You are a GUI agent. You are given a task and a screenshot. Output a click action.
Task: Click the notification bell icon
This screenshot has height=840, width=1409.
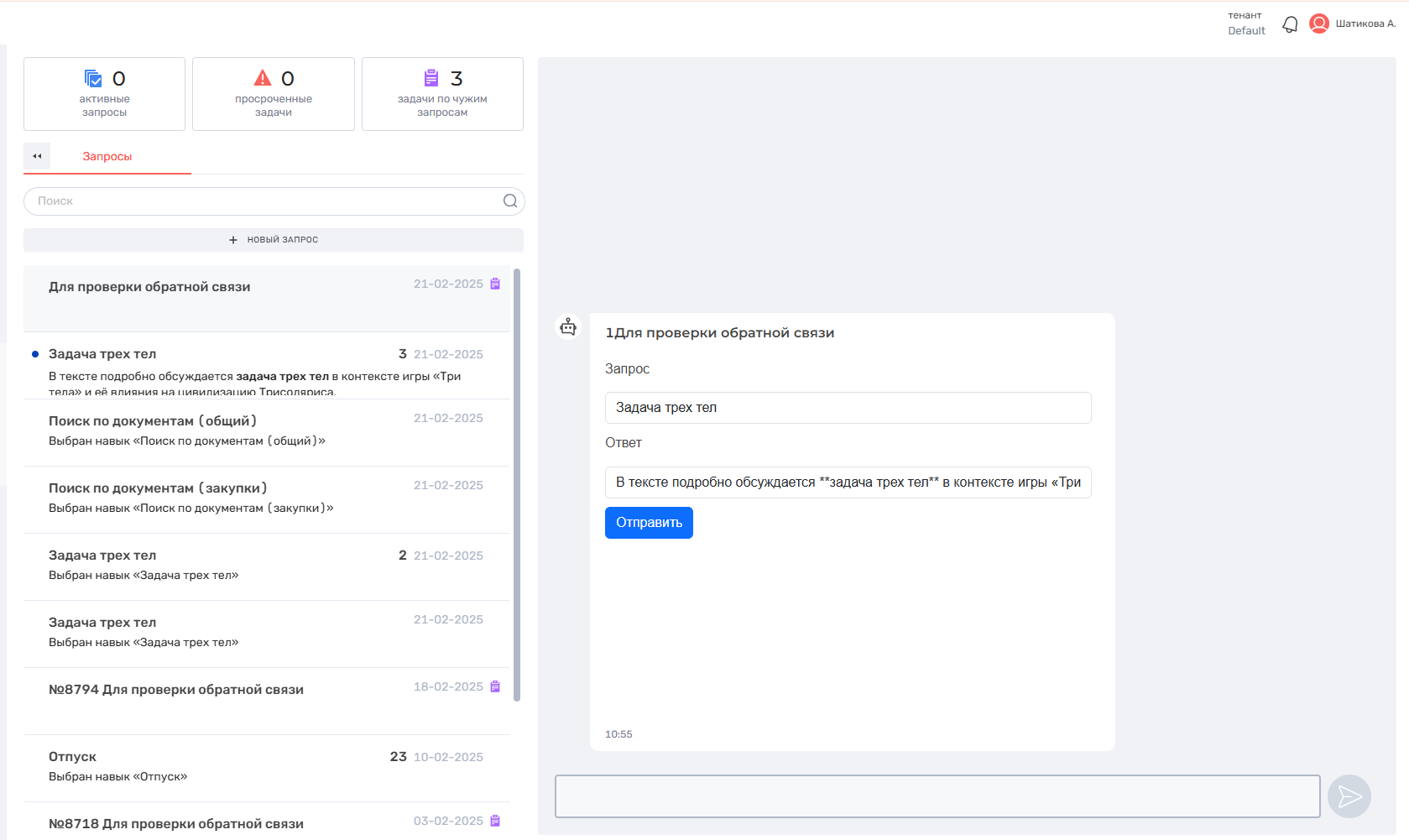[1290, 24]
